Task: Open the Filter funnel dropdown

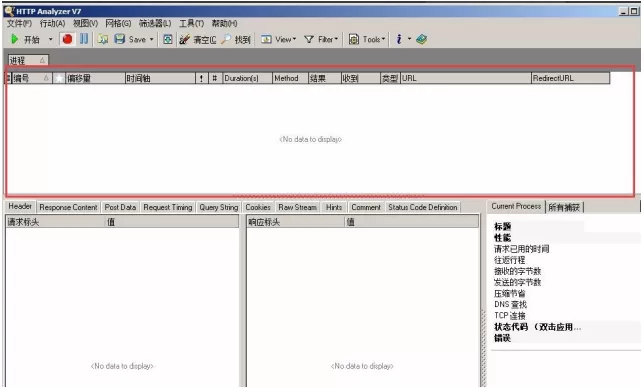Action: 321,39
